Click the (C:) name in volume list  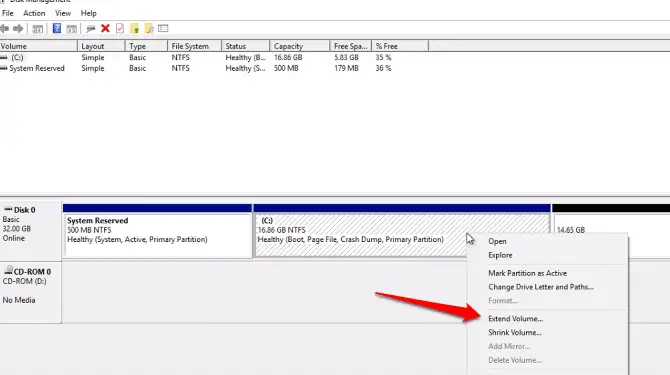pyautogui.click(x=18, y=57)
